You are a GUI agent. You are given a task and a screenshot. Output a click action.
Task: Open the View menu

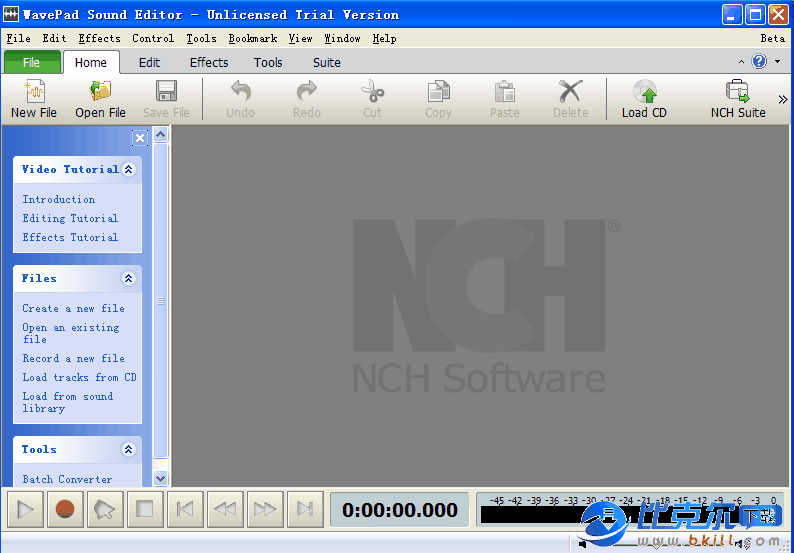(x=300, y=38)
